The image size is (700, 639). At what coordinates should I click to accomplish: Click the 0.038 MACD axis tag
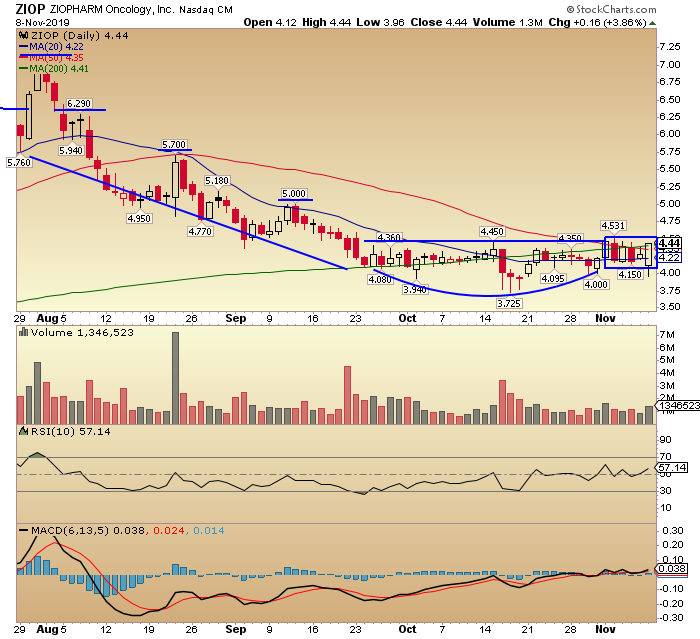click(x=671, y=569)
